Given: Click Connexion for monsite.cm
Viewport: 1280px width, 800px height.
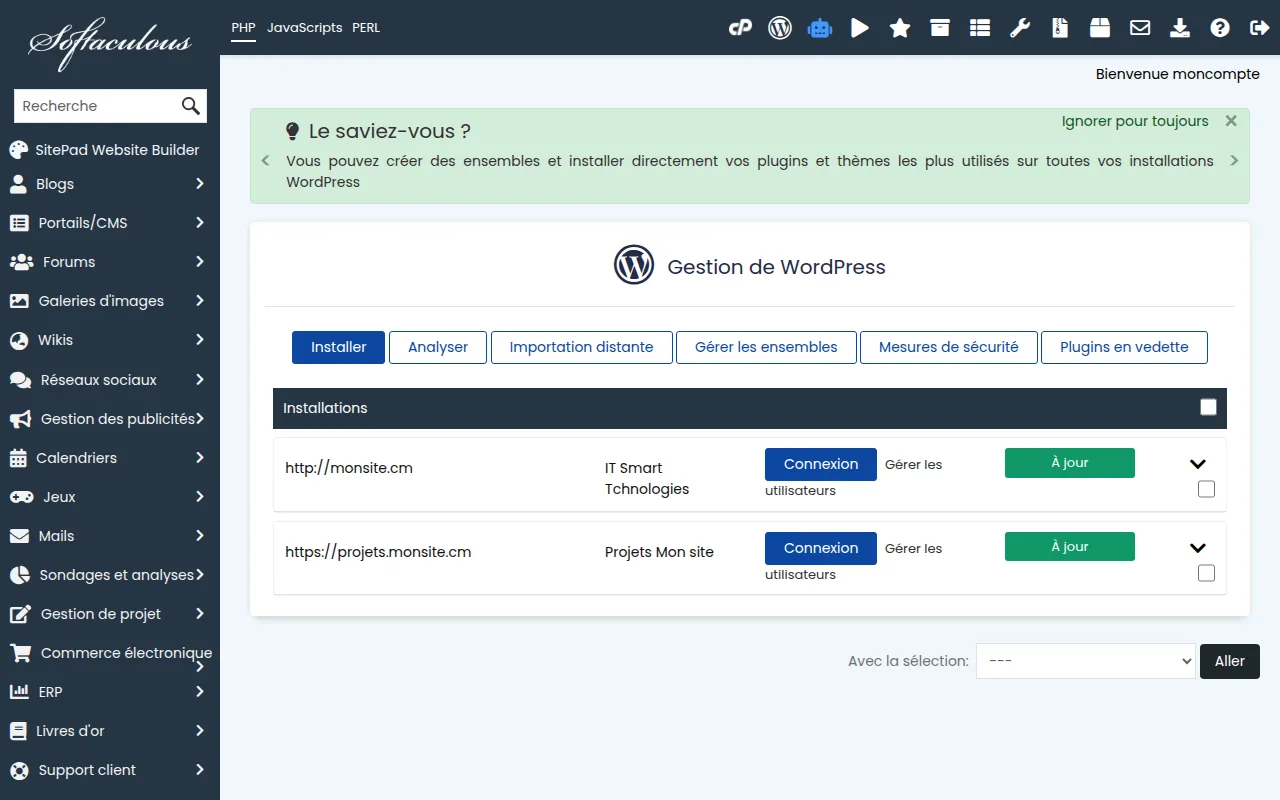Looking at the screenshot, I should (x=821, y=464).
